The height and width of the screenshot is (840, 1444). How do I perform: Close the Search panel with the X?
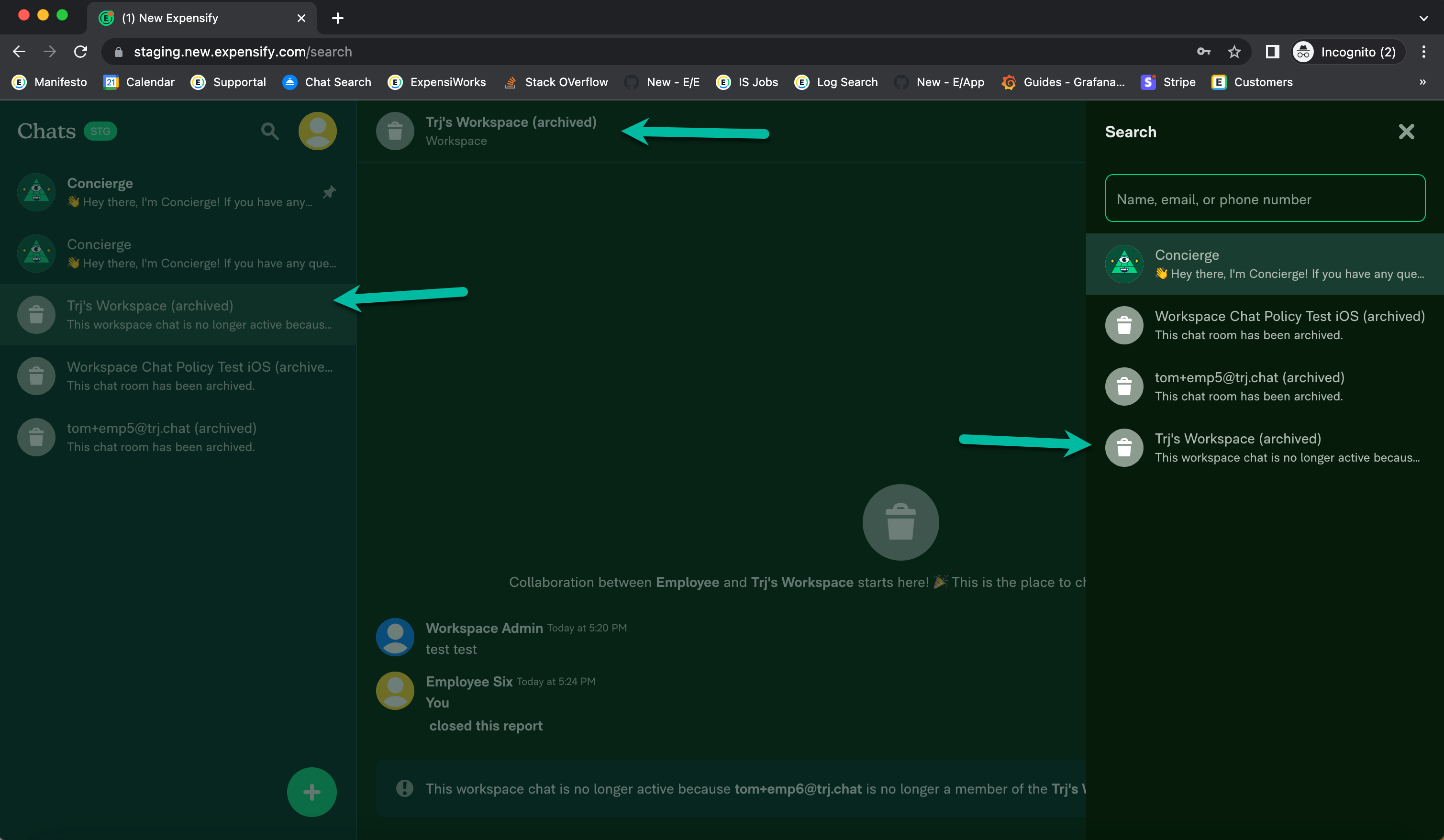(1407, 132)
